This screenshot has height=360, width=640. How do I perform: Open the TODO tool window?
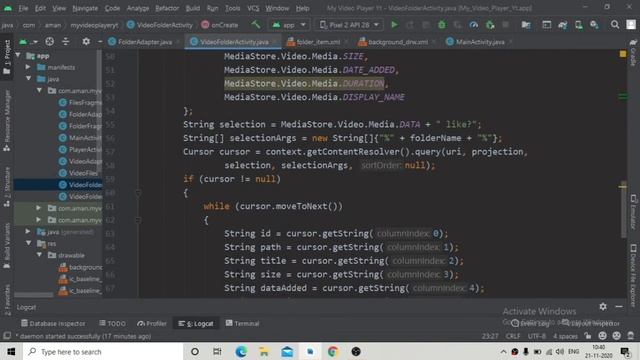[112, 323]
